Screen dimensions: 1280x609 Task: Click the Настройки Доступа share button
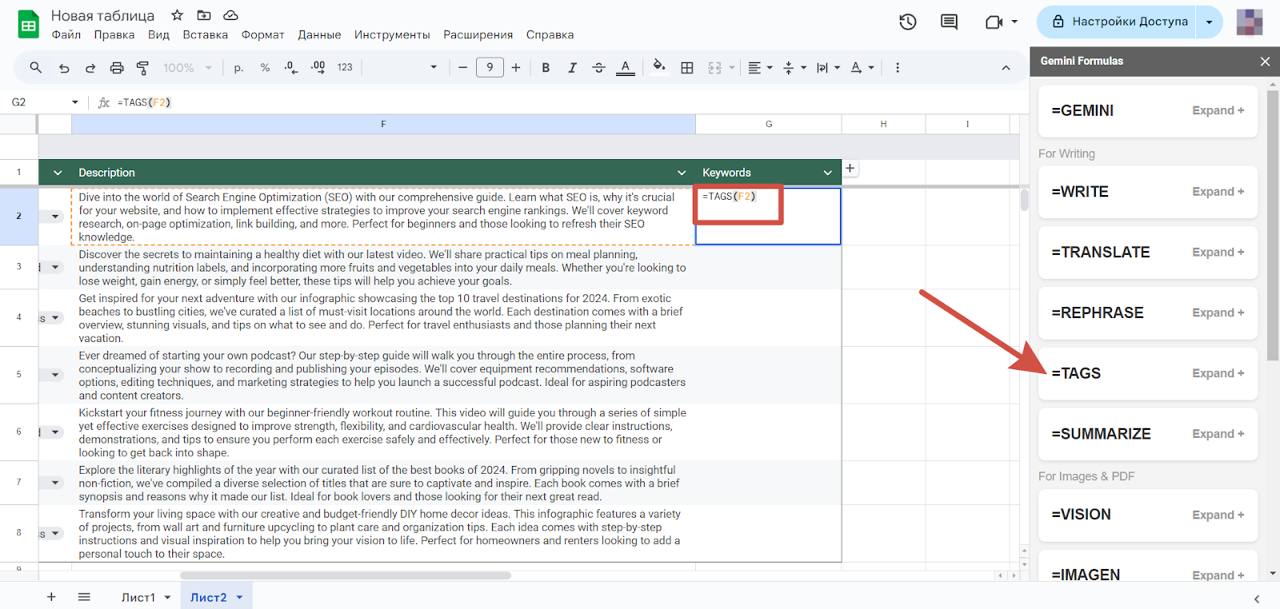click(x=1117, y=21)
